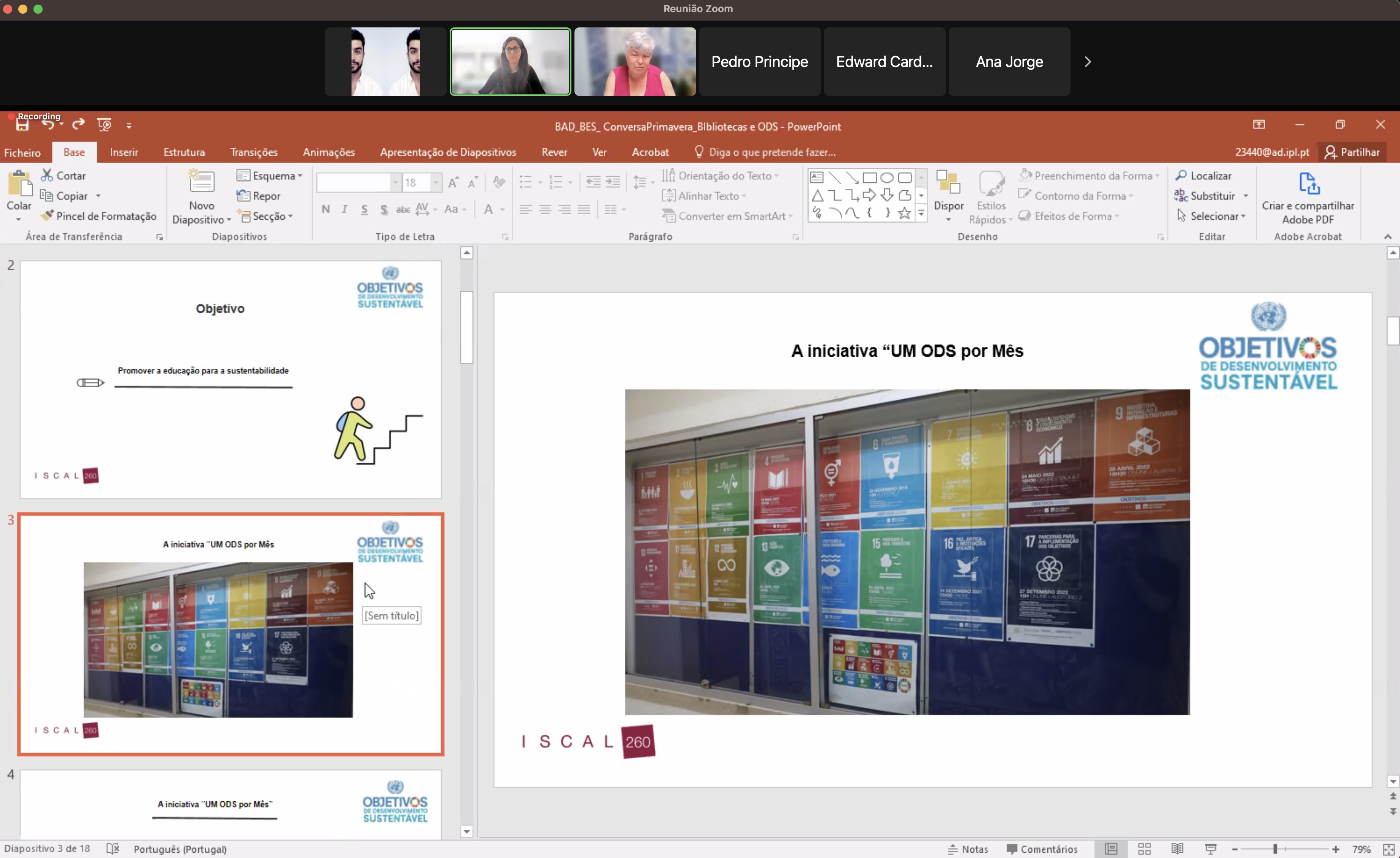
Task: Toggle text shadow formatting
Action: 384,209
